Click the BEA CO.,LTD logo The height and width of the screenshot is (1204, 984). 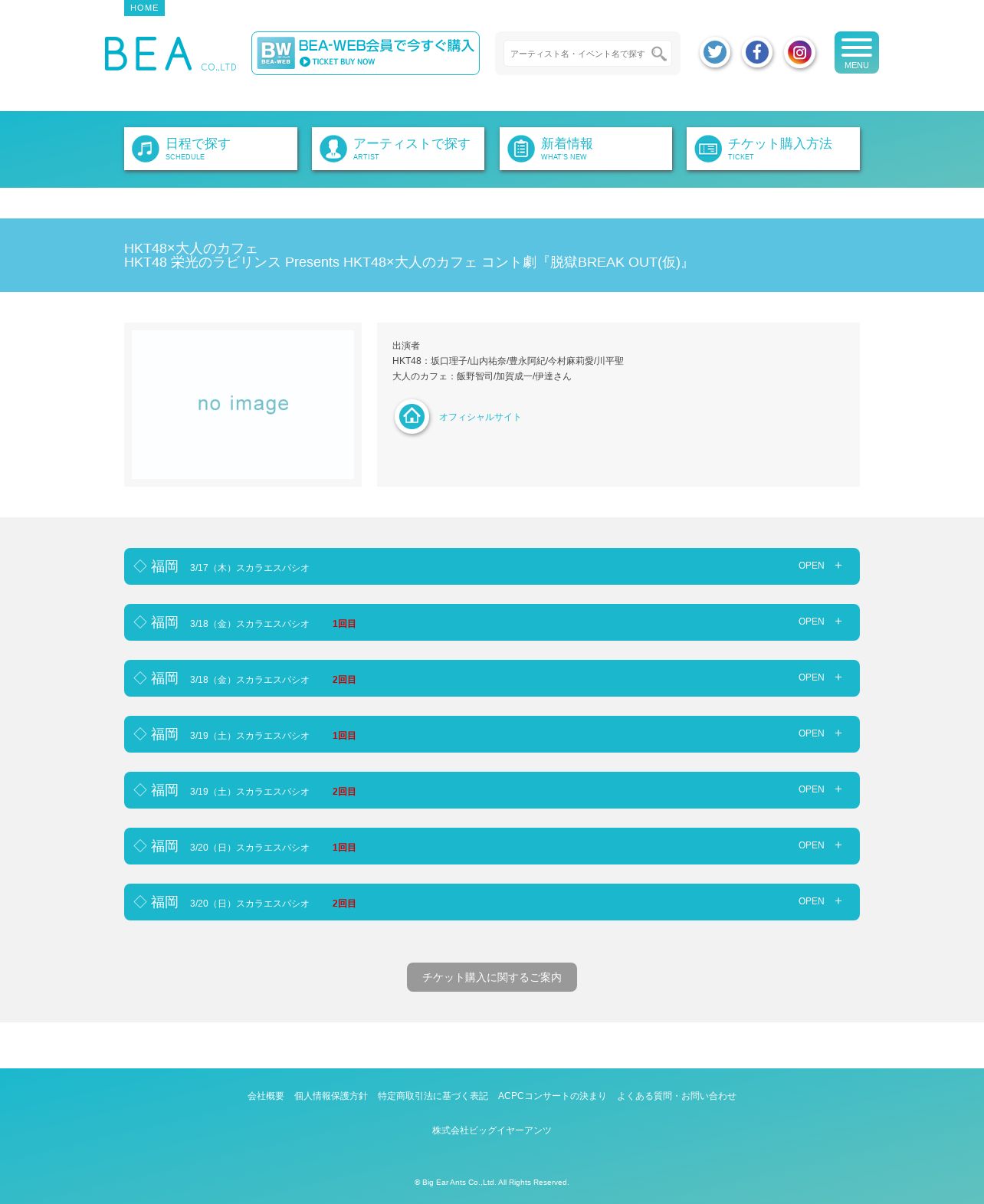pos(170,54)
